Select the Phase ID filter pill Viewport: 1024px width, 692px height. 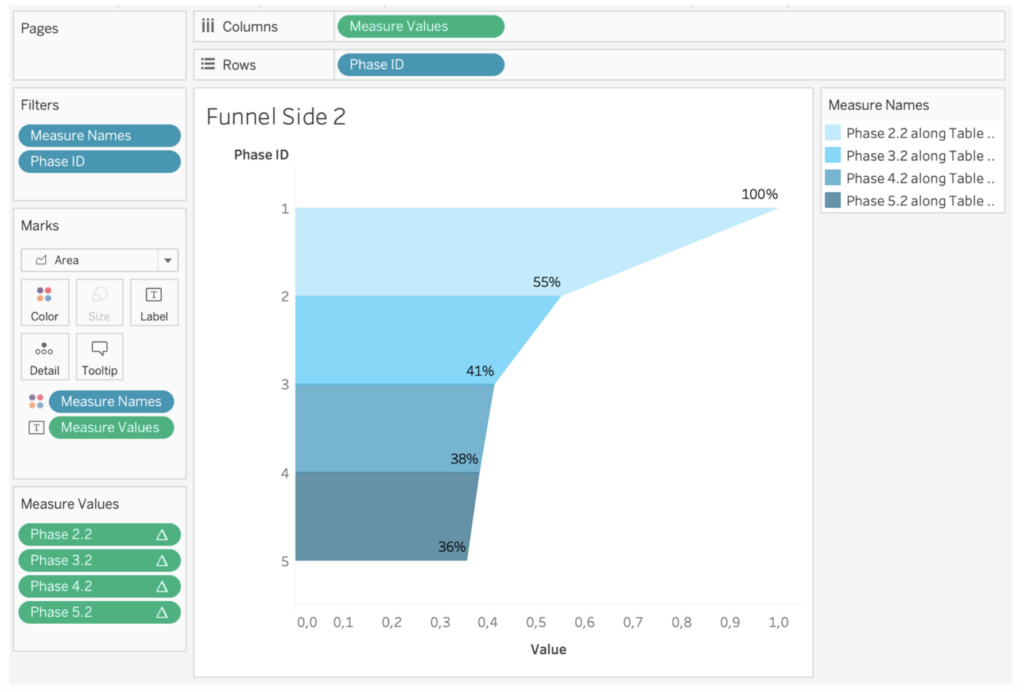pos(99,161)
